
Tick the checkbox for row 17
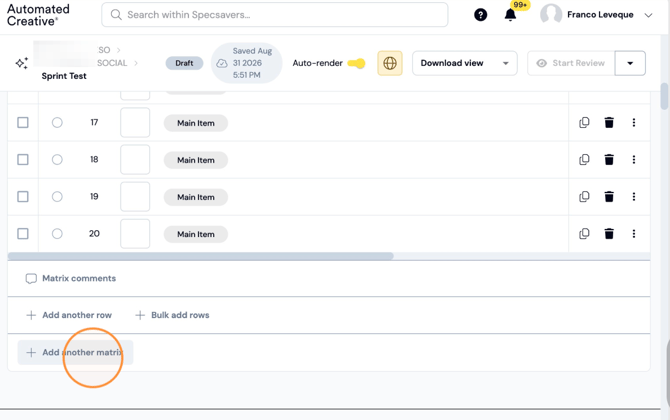coord(23,123)
